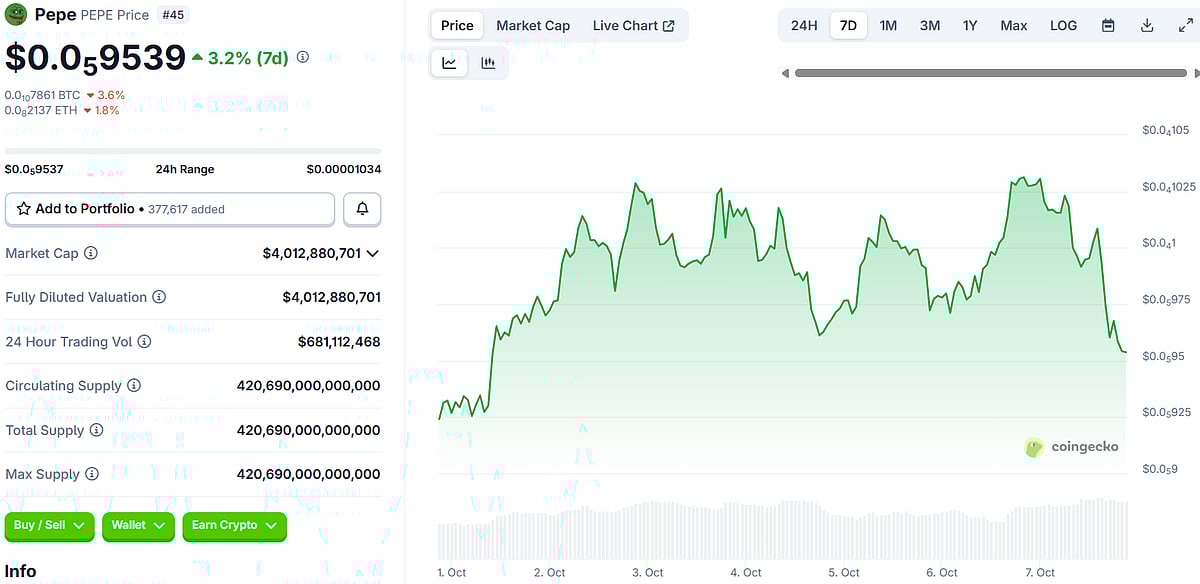Switch to the Price tab
1200x584 pixels.
(x=456, y=25)
